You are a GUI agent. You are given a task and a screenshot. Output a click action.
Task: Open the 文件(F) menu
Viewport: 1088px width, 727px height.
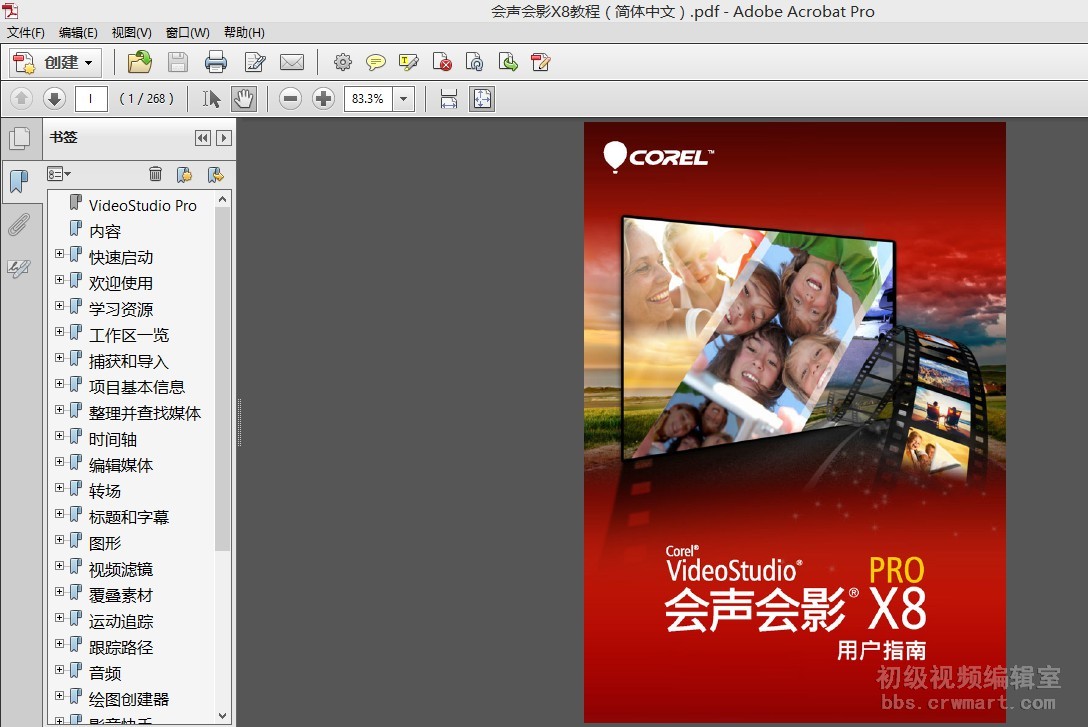[26, 33]
